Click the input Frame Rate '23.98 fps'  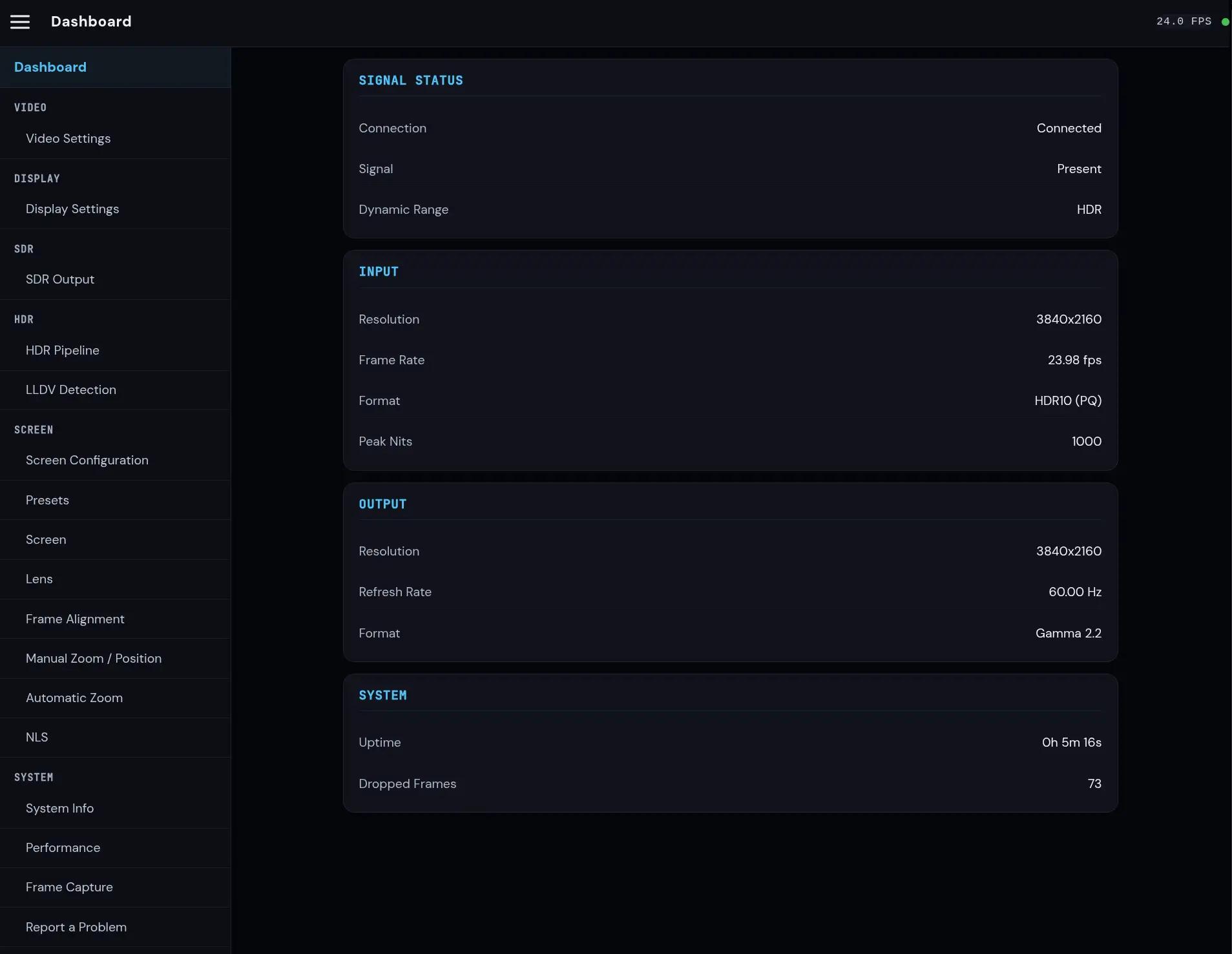click(x=1074, y=360)
